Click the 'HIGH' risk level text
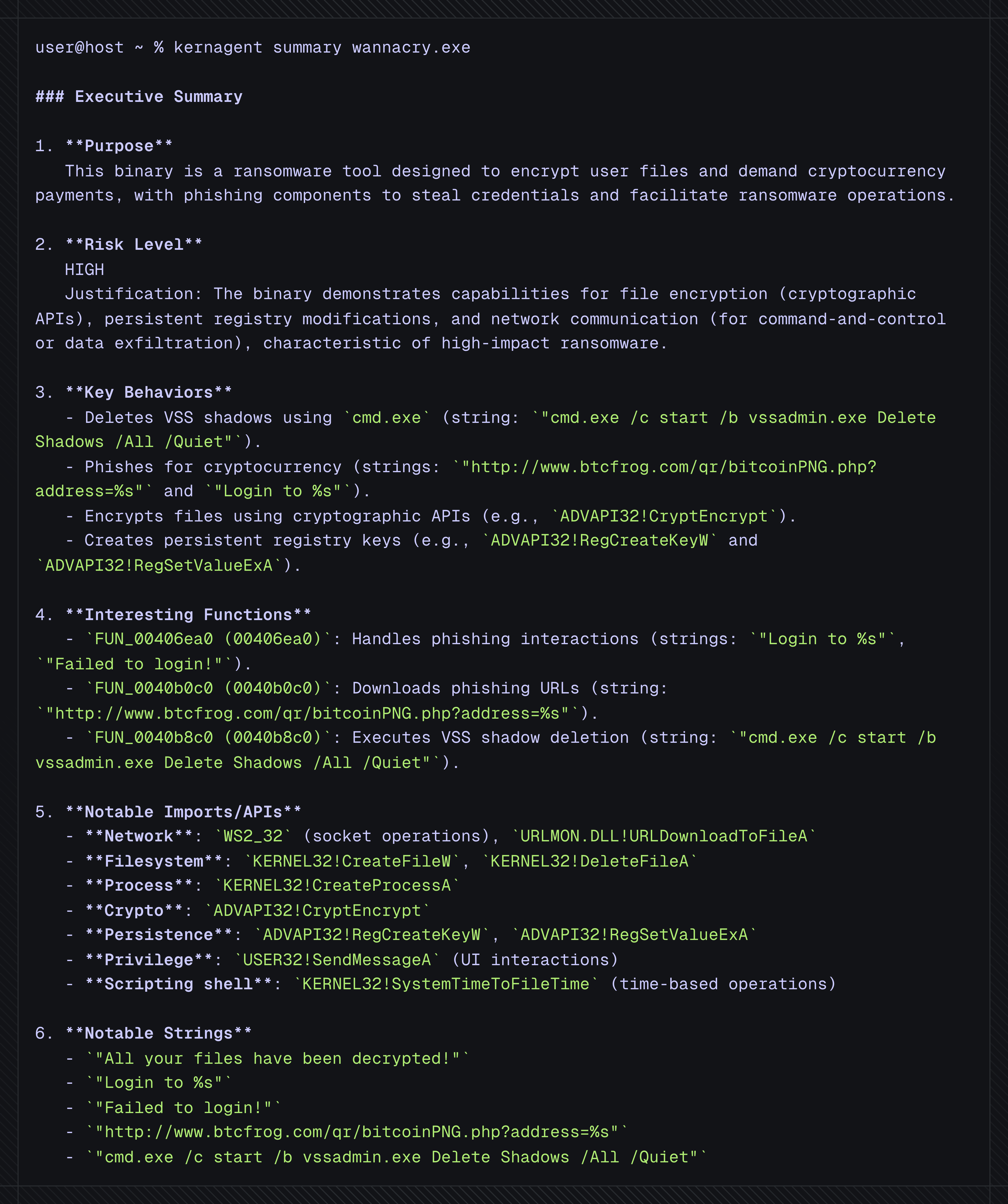The width and height of the screenshot is (1008, 1204). coord(84,270)
